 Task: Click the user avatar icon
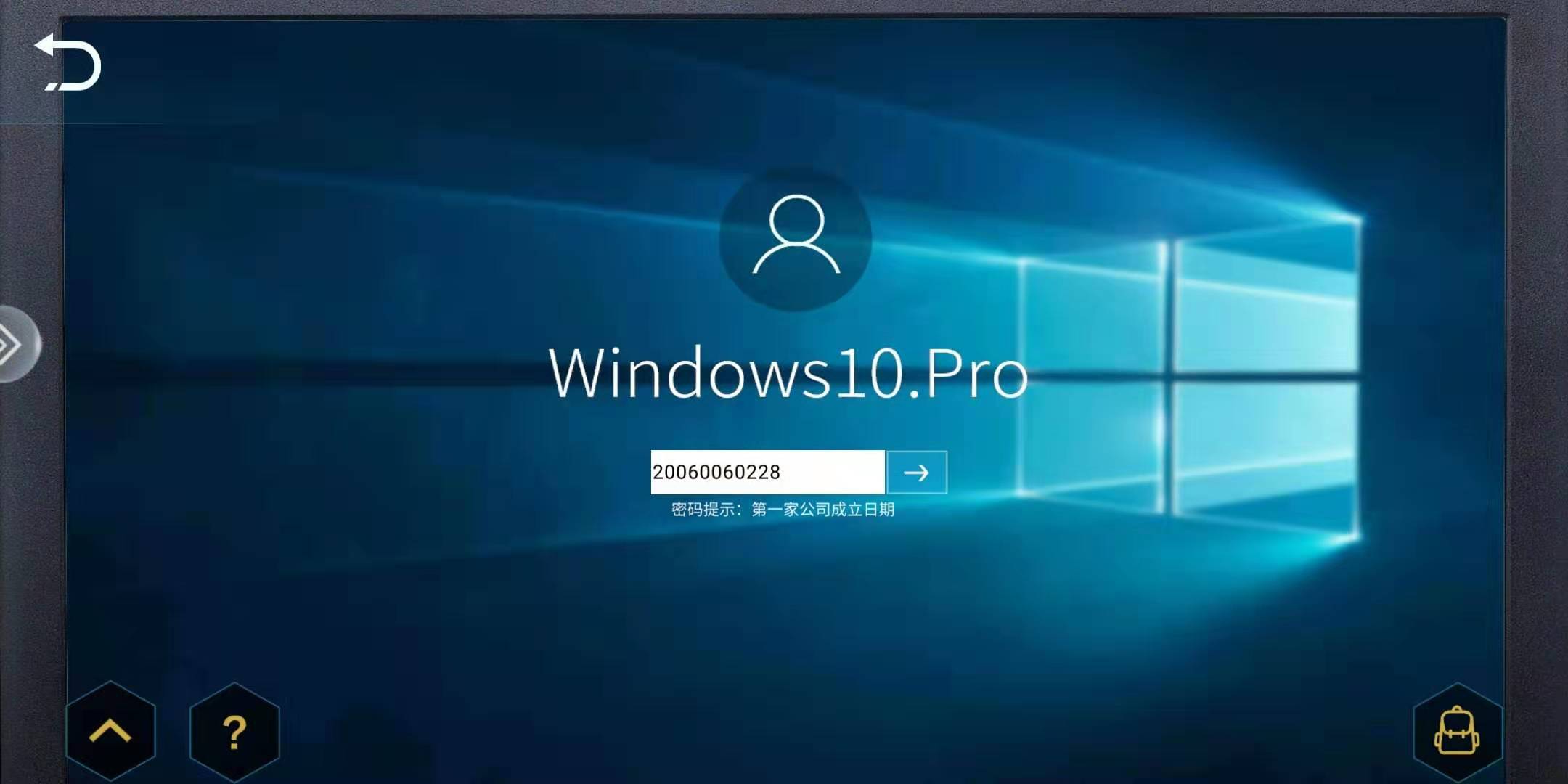pos(796,237)
